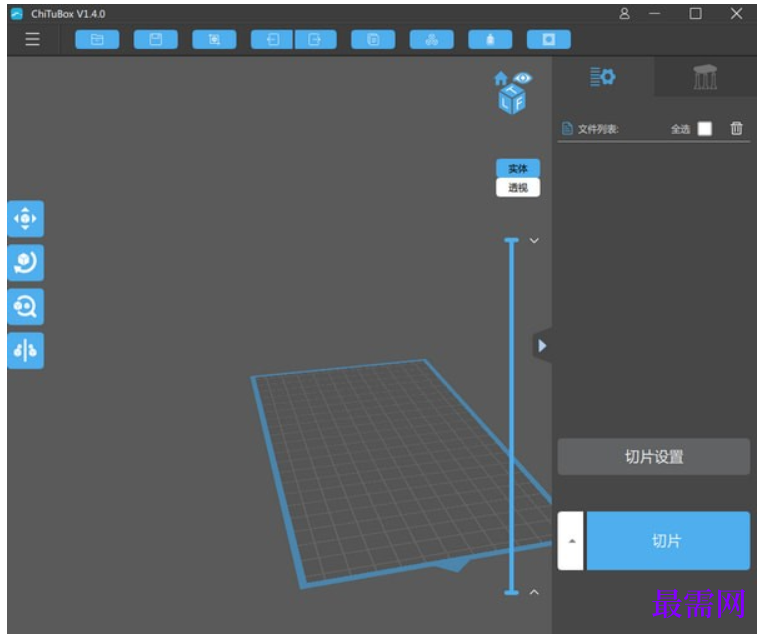Click the open file folder icon

coord(97,39)
